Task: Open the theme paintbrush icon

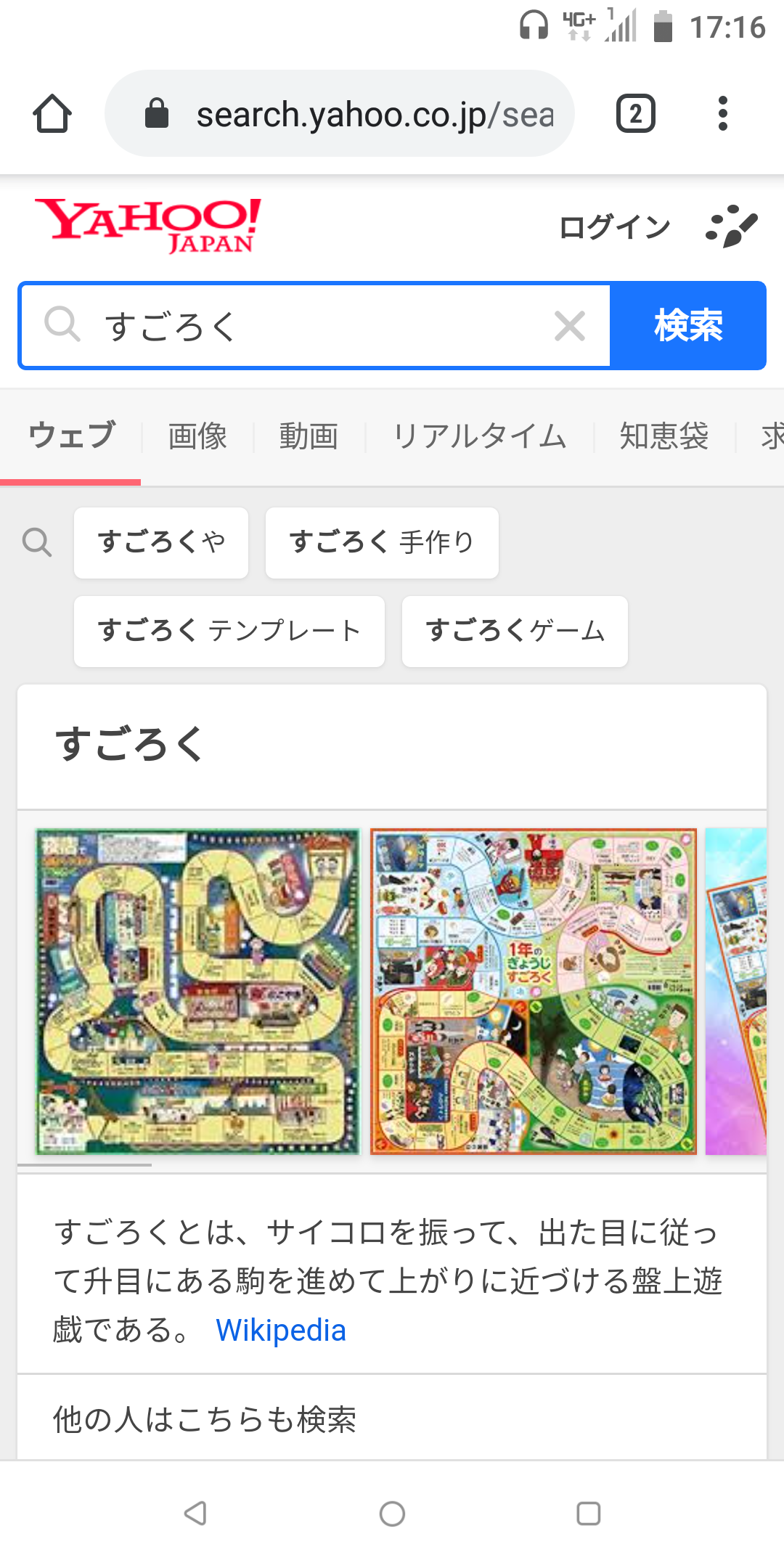Action: click(732, 226)
